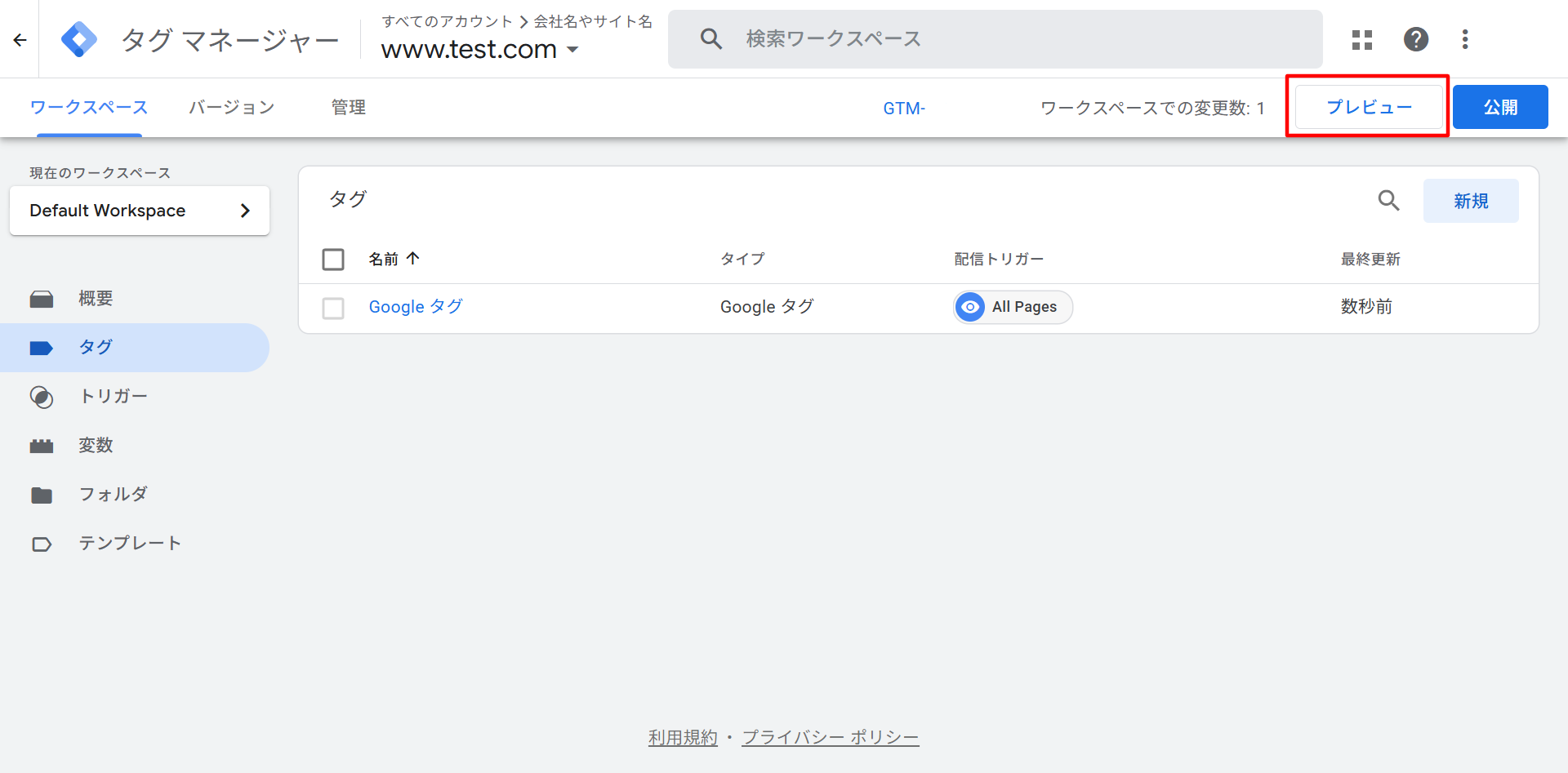1568x773 pixels.
Task: Open テンプレート in the sidebar
Action: [129, 544]
